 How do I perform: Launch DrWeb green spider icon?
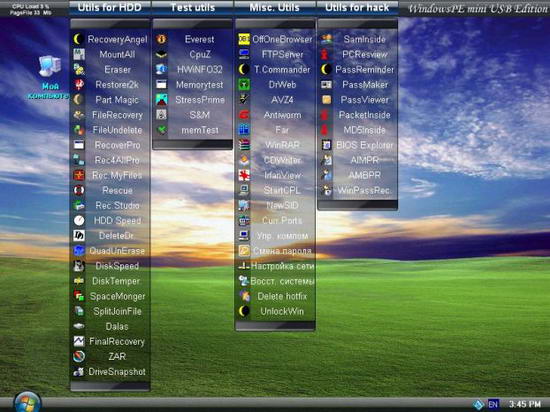pyautogui.click(x=244, y=84)
